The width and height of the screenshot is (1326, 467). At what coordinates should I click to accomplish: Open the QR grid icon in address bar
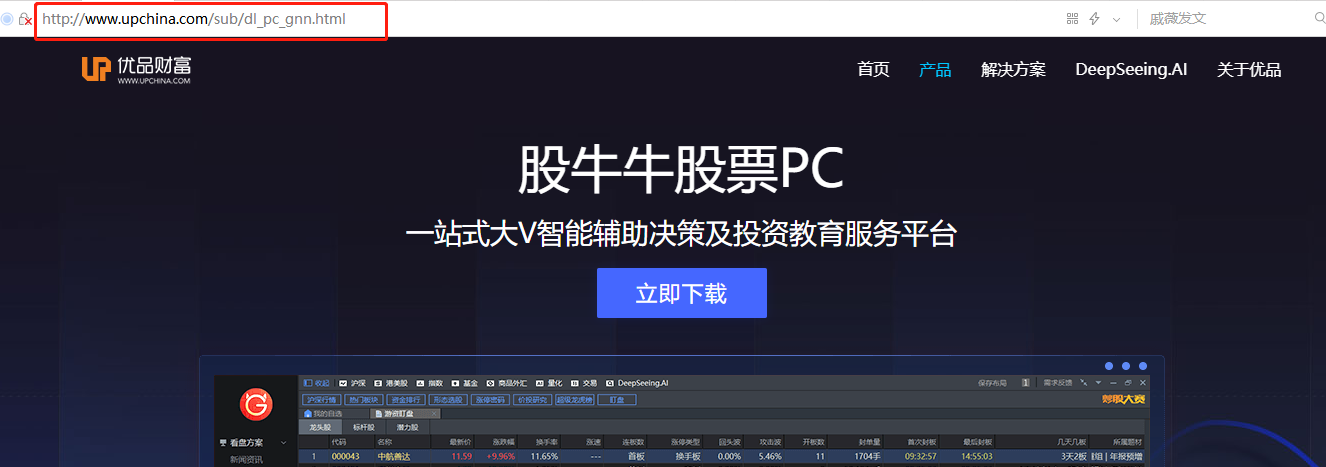coord(1072,19)
